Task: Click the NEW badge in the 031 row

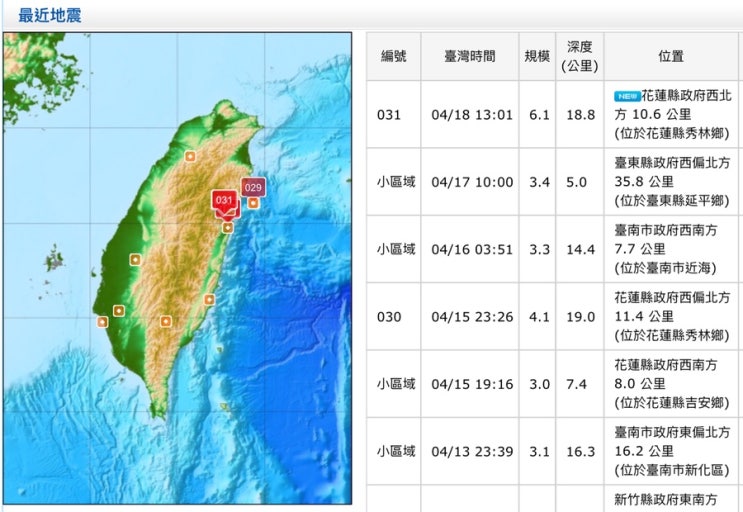Action: click(627, 96)
